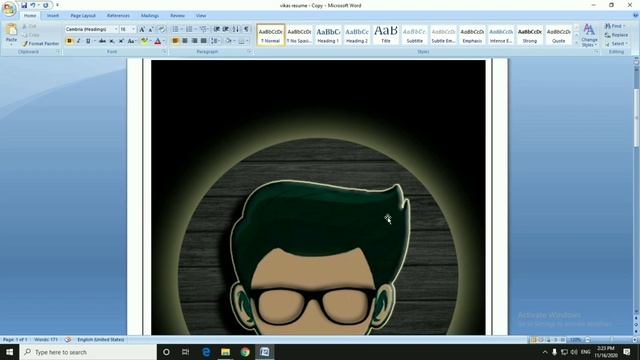The height and width of the screenshot is (360, 640).
Task: Grow the font size
Action: click(x=142, y=29)
